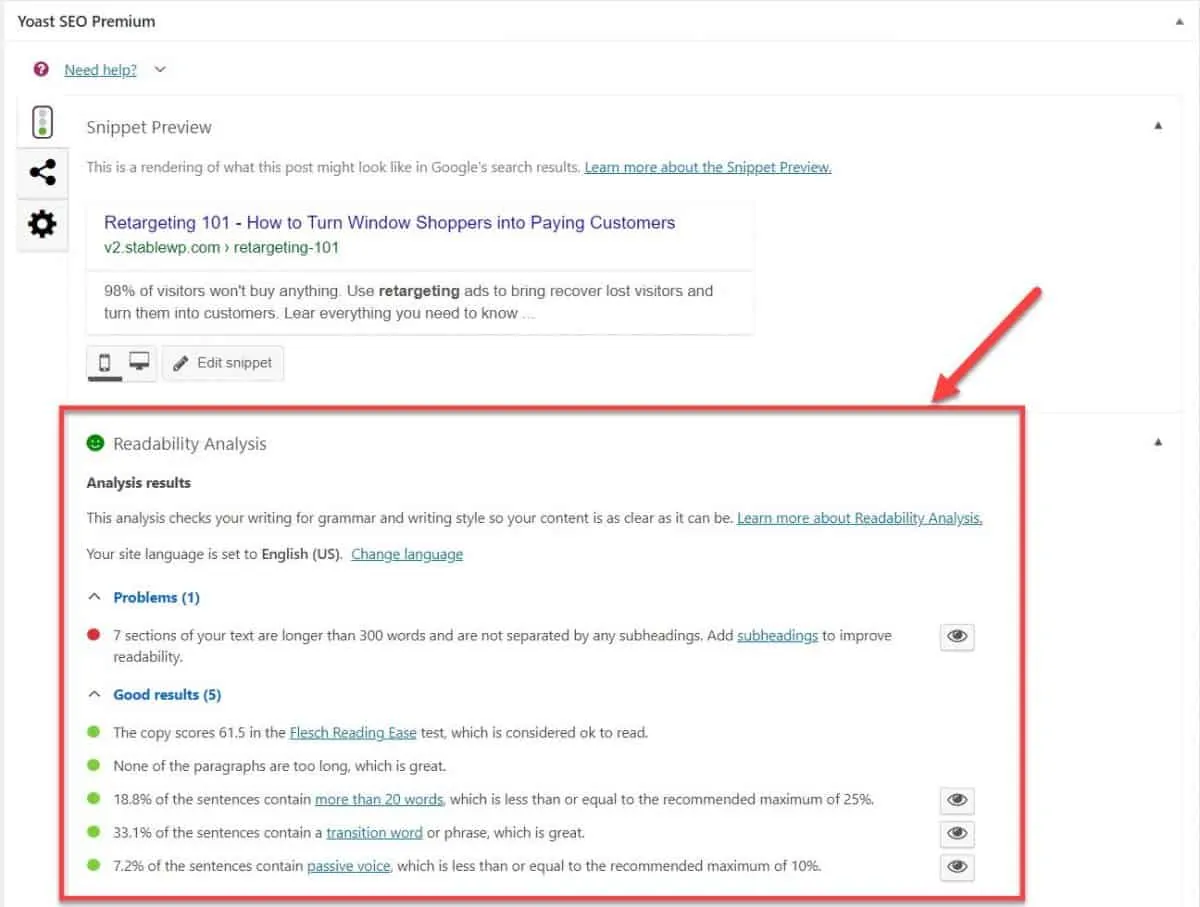Click 'None of the paragraphs are too long' text
Screen dimensions: 1200x907
tap(279, 766)
